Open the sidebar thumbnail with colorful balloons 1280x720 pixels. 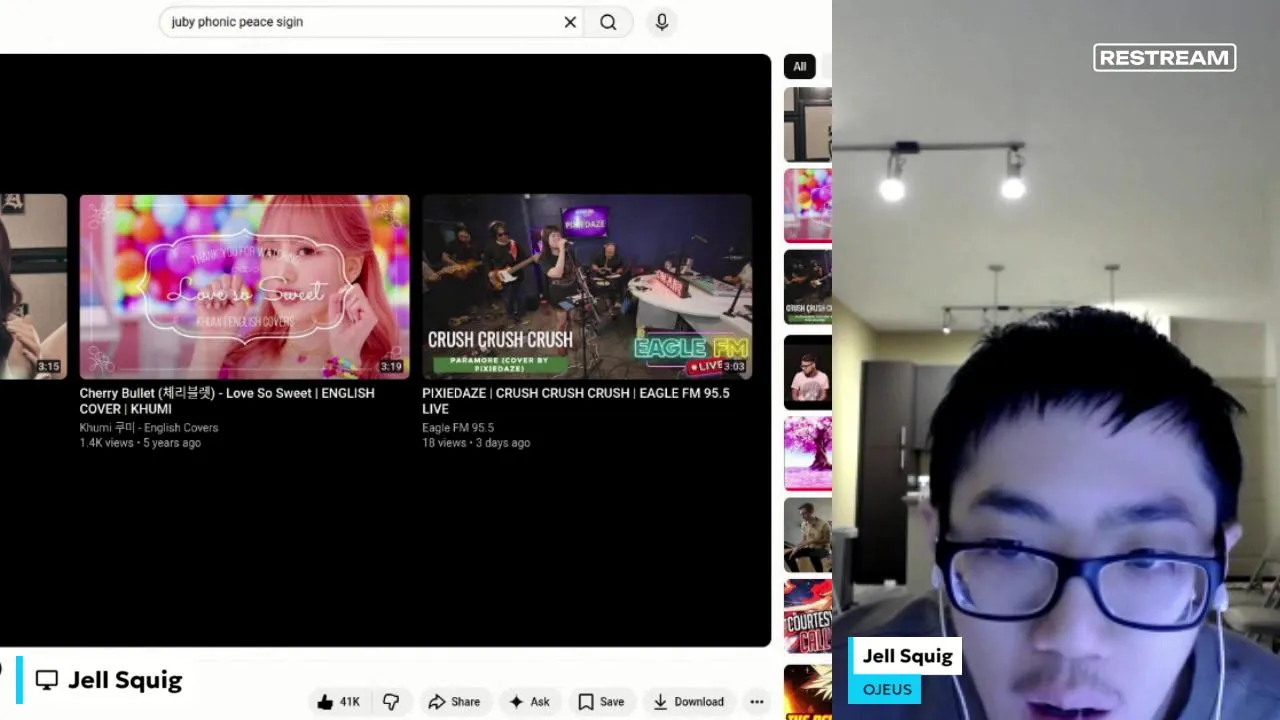coord(808,206)
